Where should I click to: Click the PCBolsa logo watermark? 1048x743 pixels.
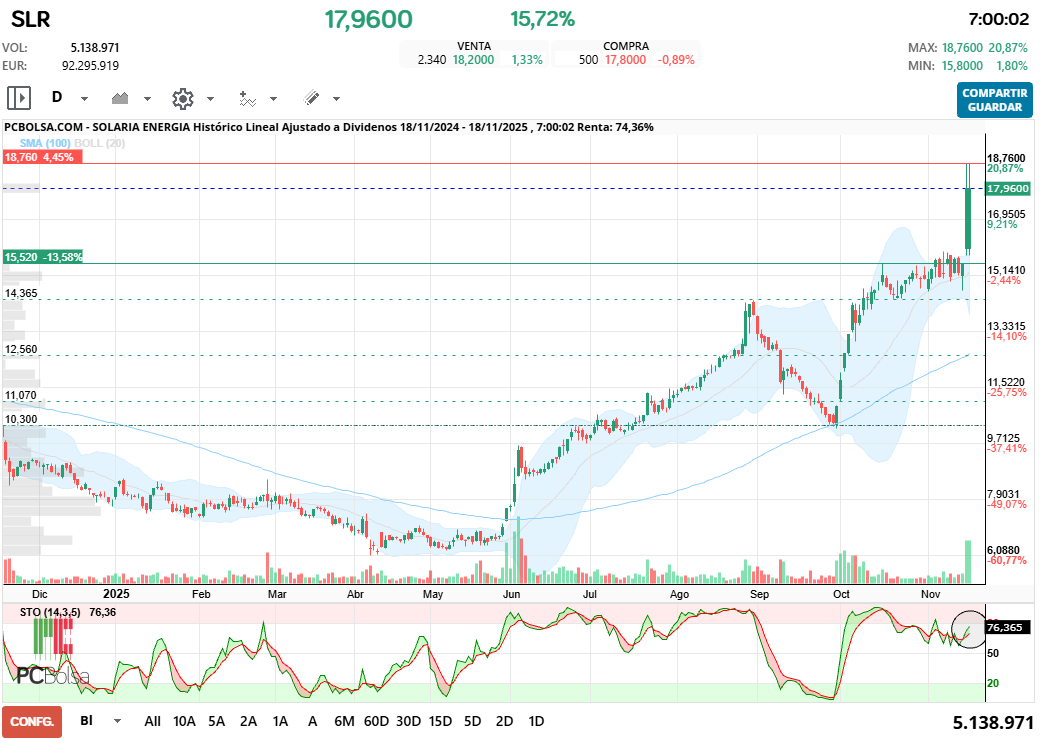53,673
